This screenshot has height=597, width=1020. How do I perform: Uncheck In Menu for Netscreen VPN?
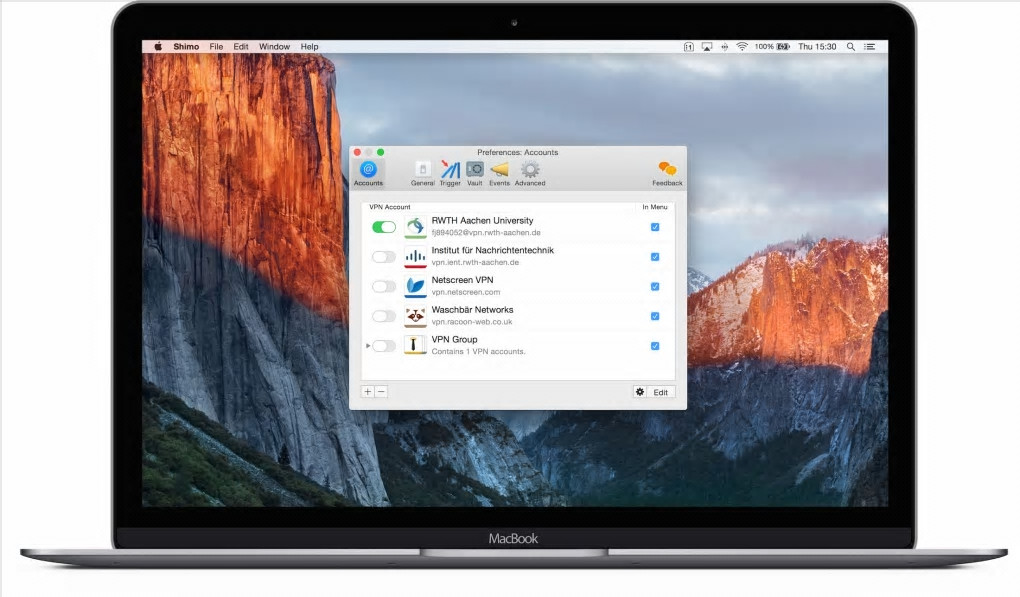[655, 286]
